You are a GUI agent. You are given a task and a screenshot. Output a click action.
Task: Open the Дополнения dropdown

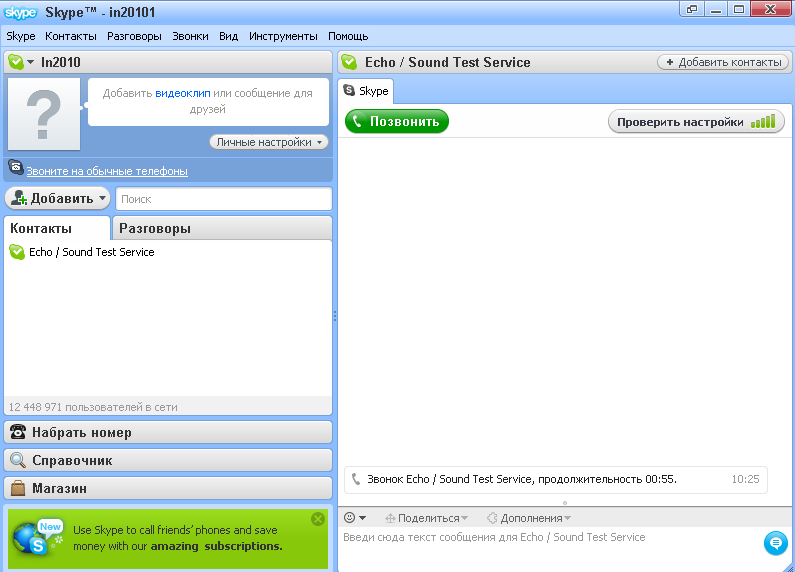528,518
